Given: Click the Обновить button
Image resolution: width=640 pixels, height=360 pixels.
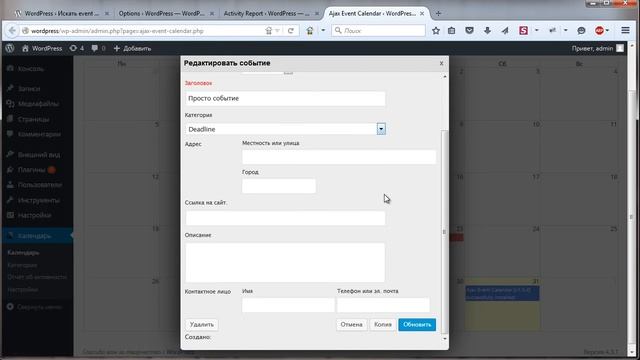Looking at the screenshot, I should (417, 324).
